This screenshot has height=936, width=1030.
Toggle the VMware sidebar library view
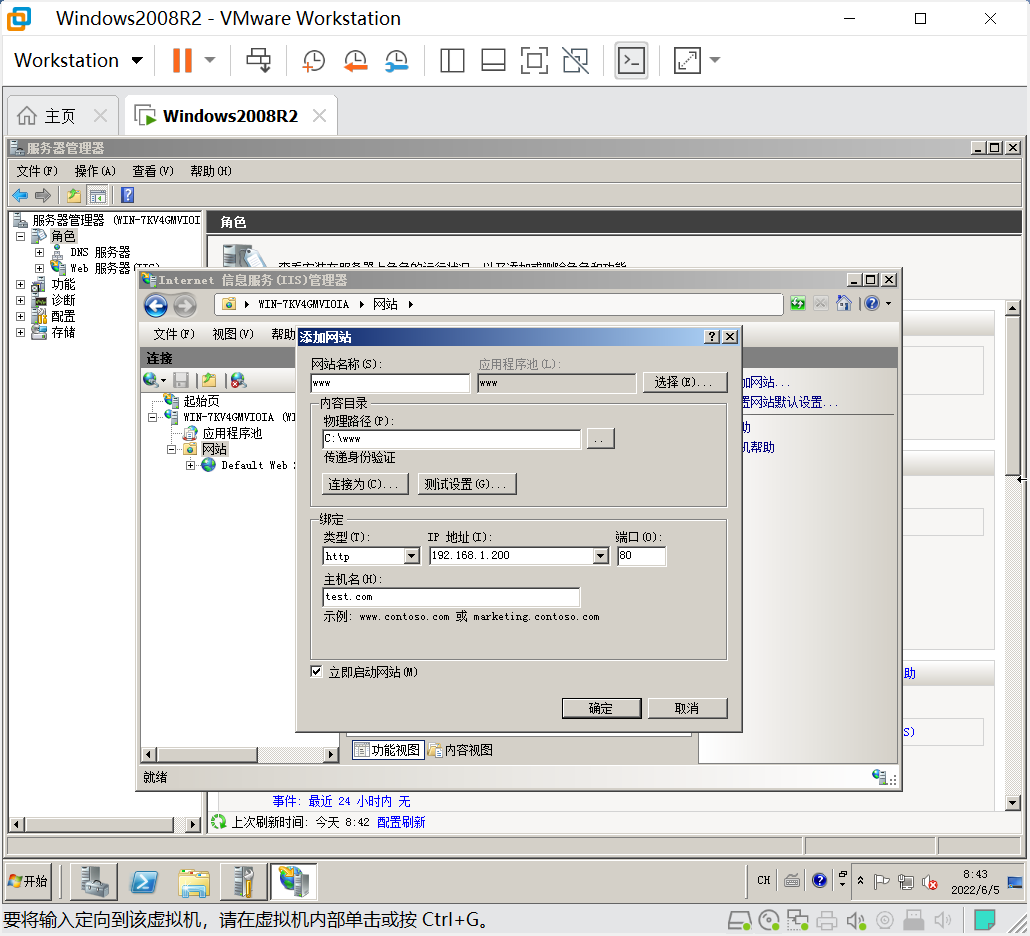[x=452, y=60]
